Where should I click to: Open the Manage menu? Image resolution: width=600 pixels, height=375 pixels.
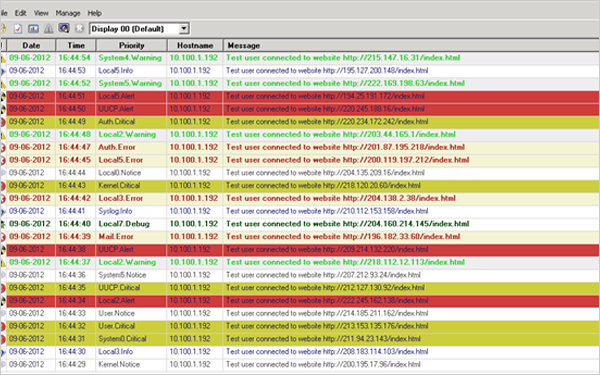(68, 13)
